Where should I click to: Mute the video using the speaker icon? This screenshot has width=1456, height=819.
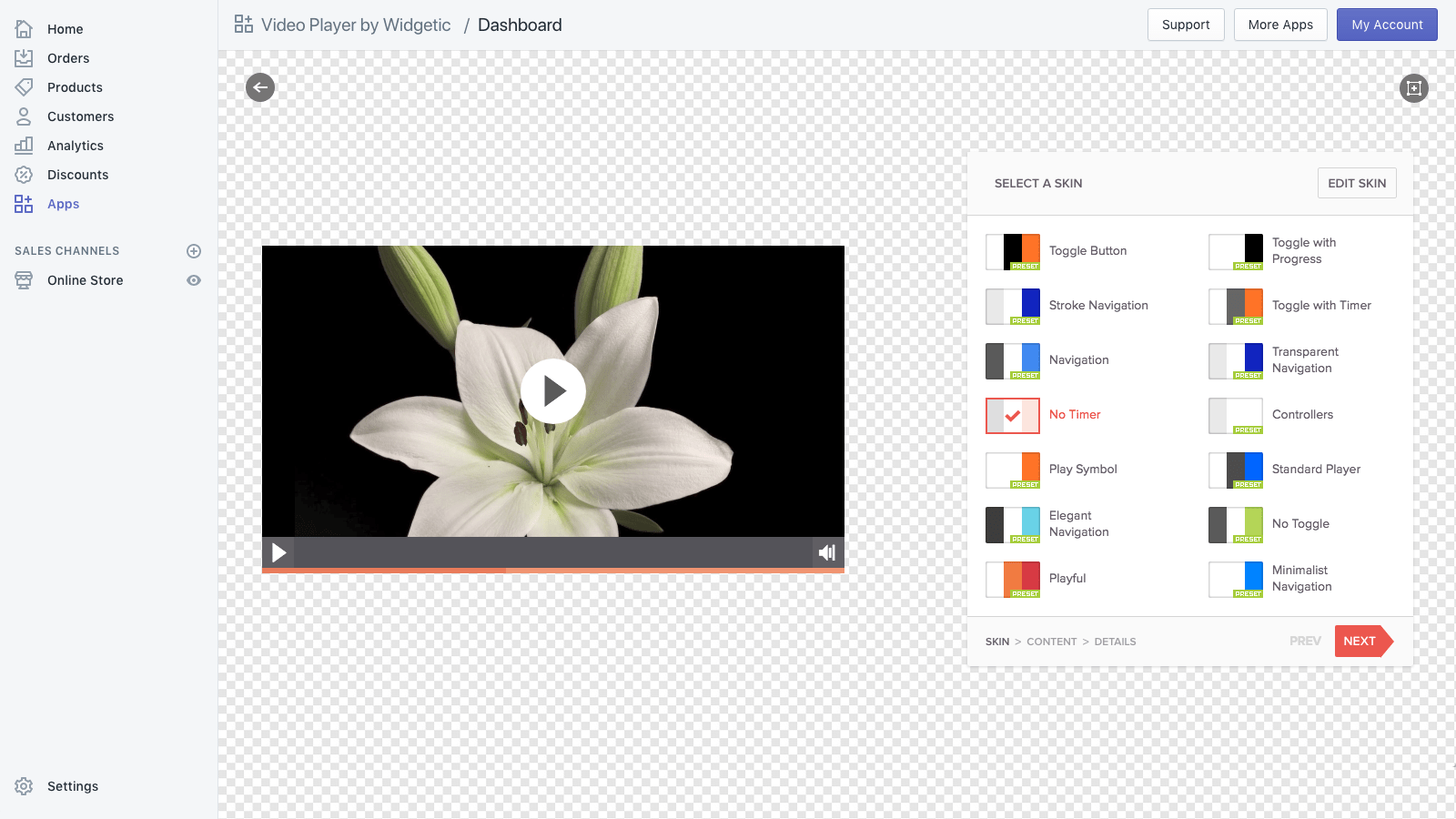coord(826,551)
